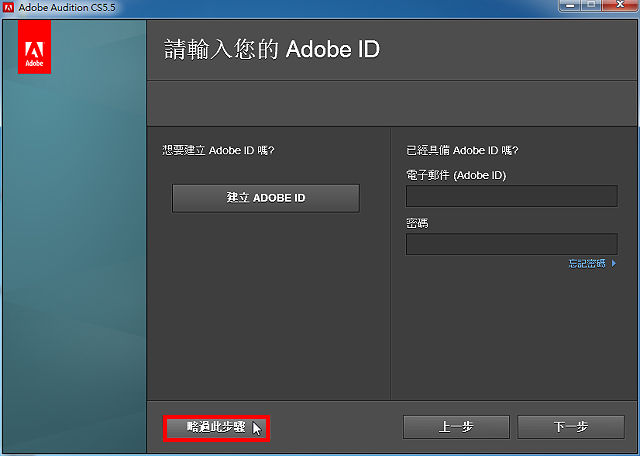This screenshot has height=456, width=640.
Task: Click the 請輸入您的 Adobe ID heading
Action: tap(272, 49)
